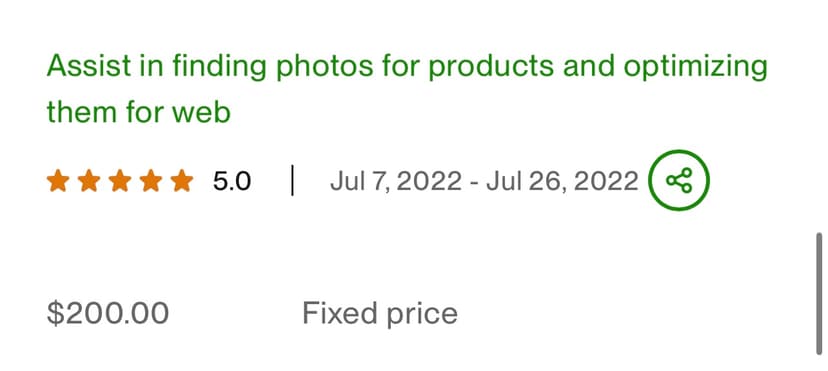The image size is (828, 371).
Task: Click the 5.0 rating score
Action: tap(232, 182)
